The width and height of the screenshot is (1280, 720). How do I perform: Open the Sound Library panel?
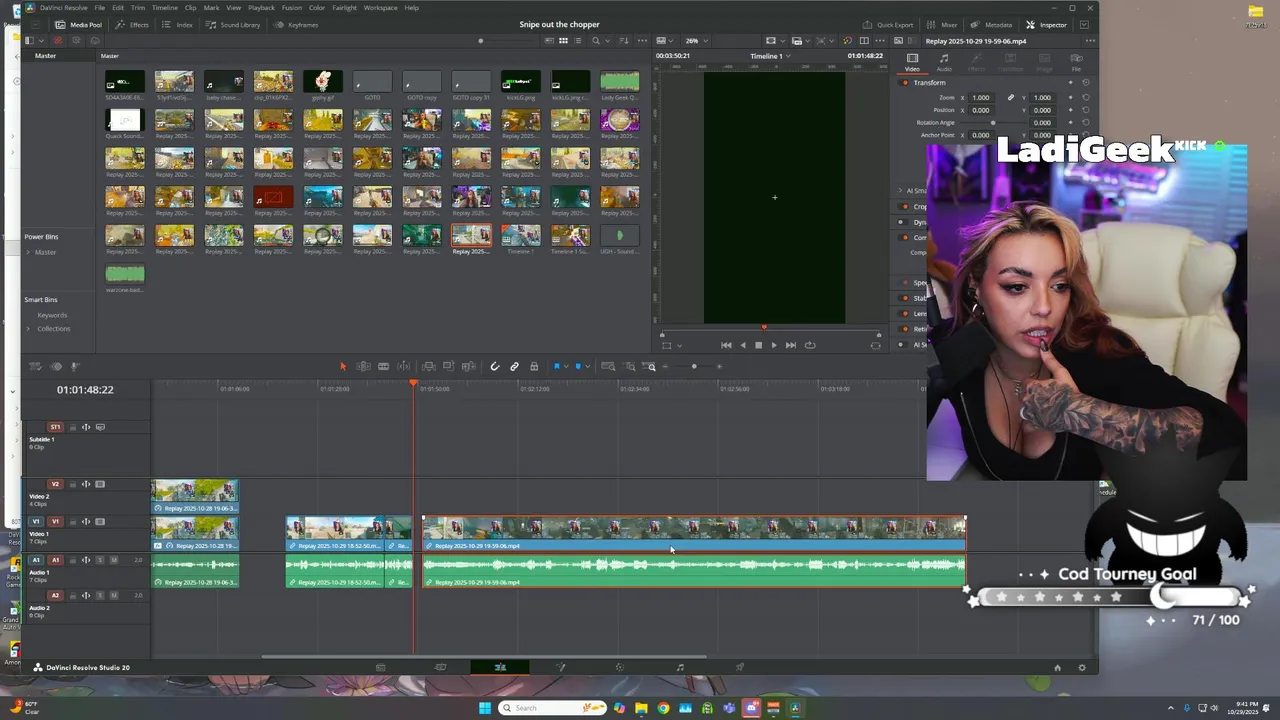(233, 25)
